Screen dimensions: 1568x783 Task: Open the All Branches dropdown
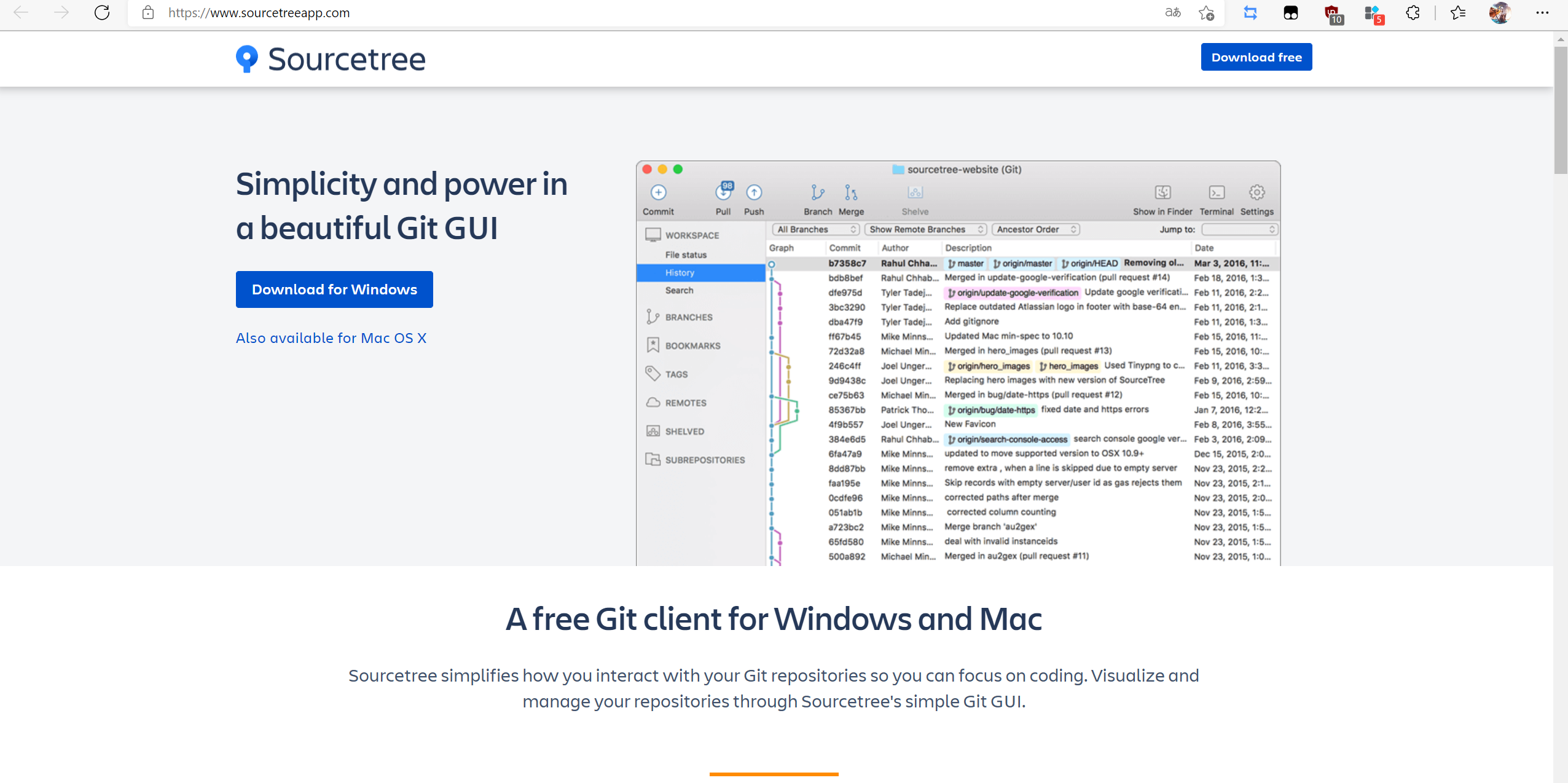(x=816, y=229)
